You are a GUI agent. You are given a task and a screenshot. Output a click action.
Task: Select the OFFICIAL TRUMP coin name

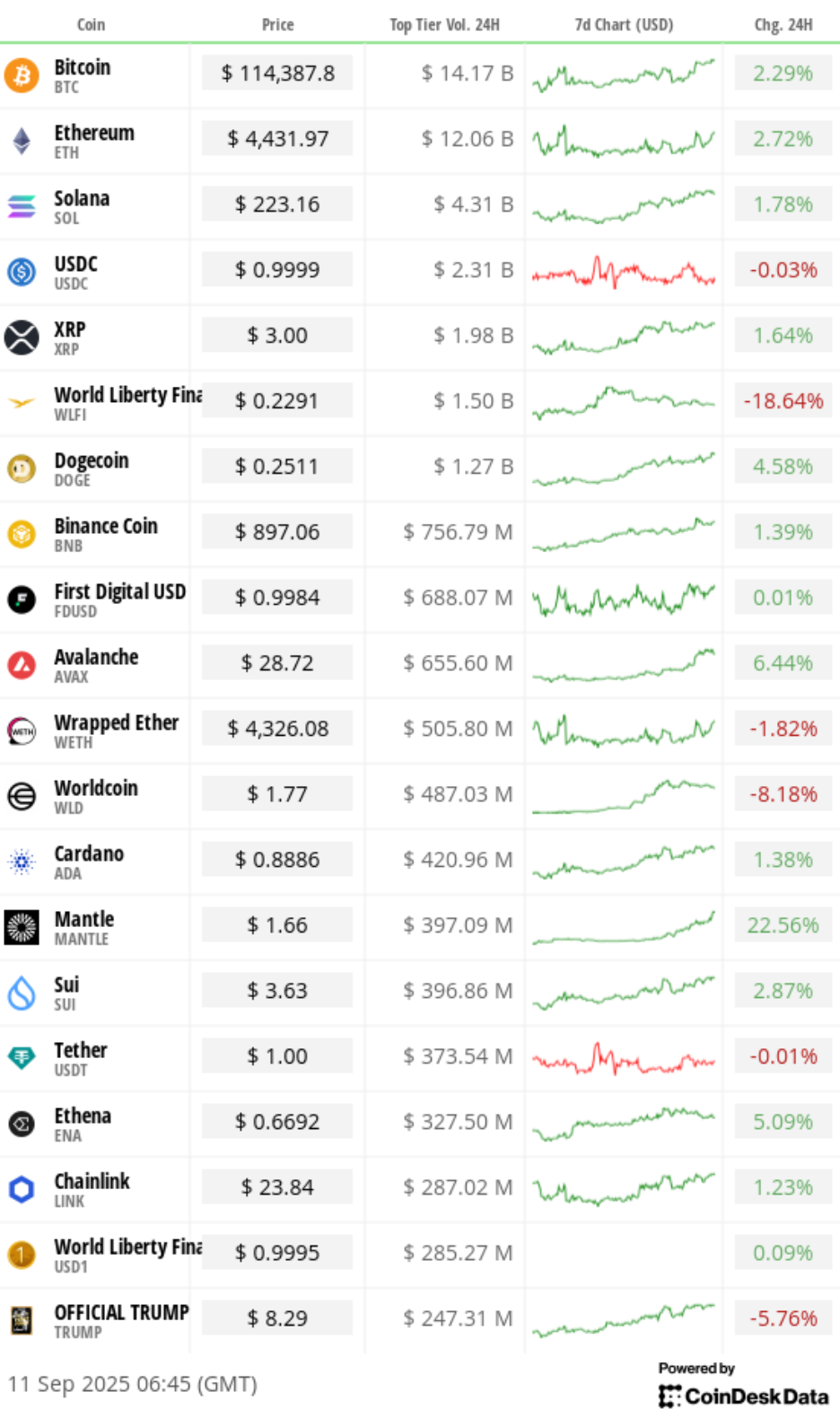click(121, 1312)
